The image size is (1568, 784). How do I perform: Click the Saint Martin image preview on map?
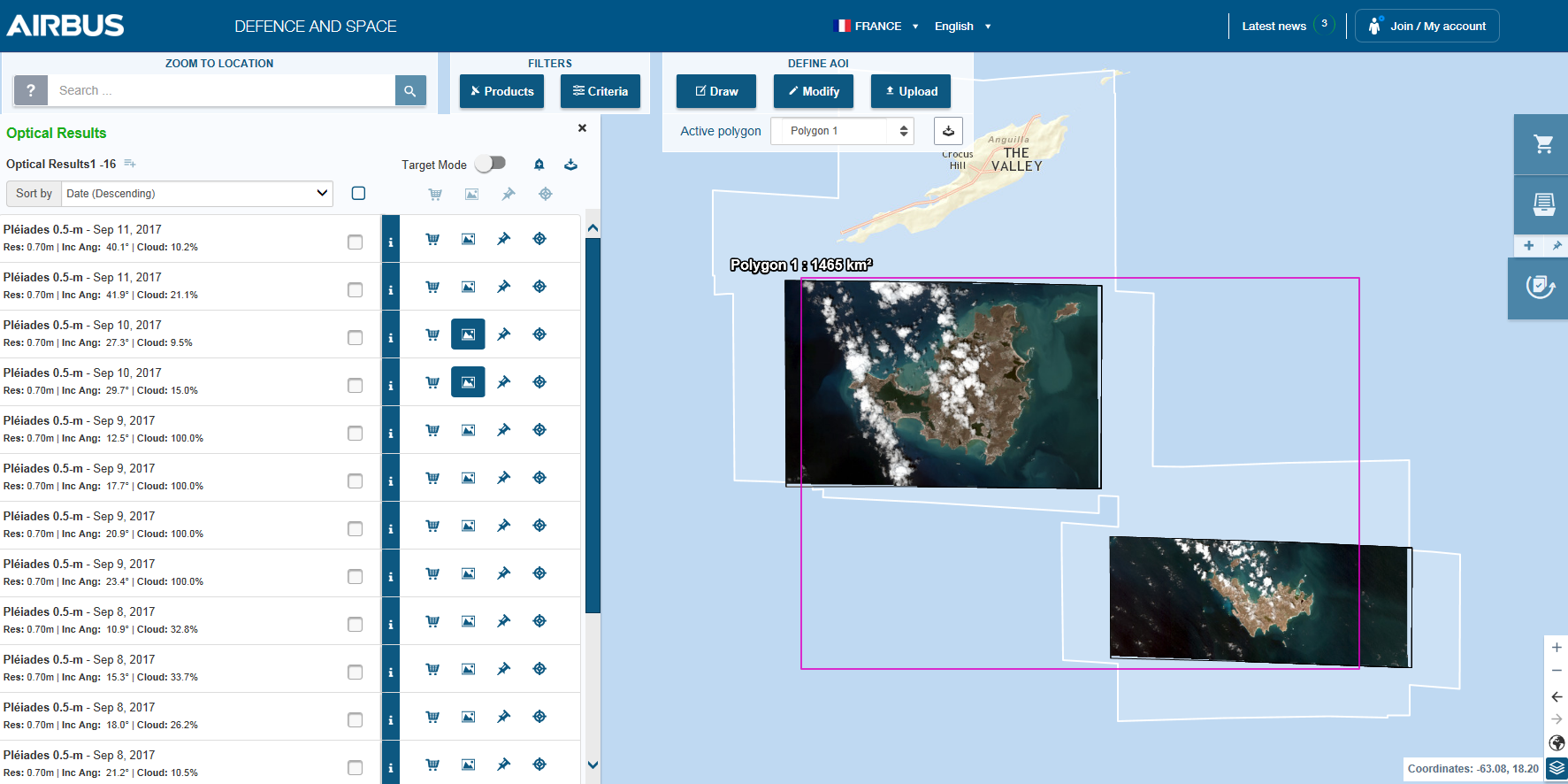point(943,384)
